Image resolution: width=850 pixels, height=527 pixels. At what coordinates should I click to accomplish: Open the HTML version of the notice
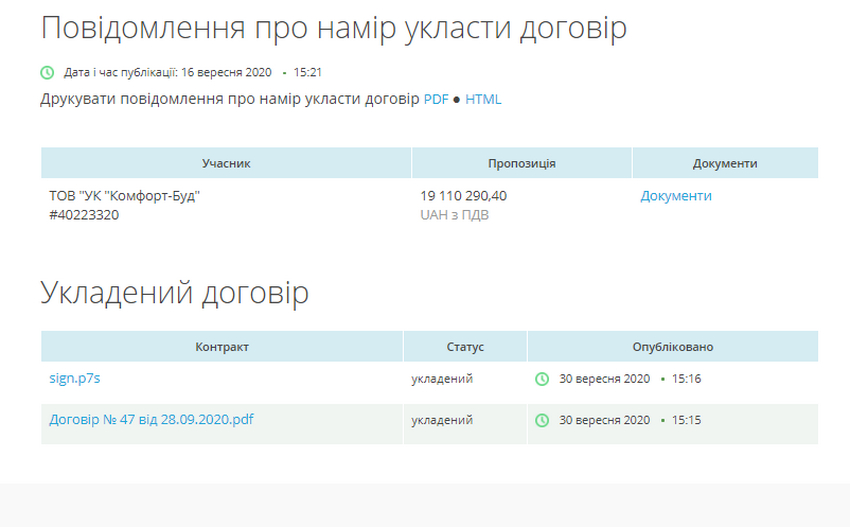click(483, 99)
